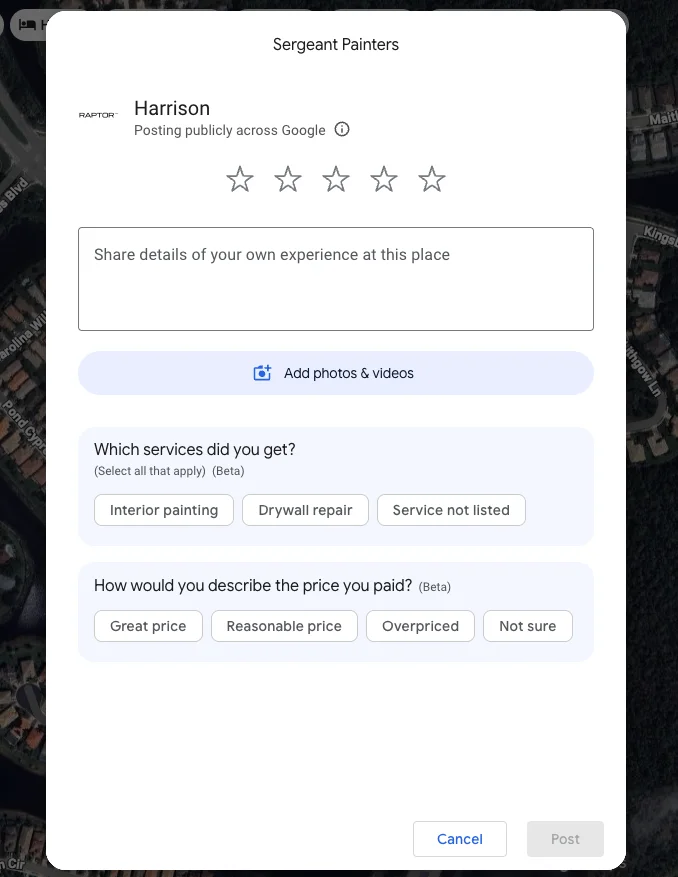Rate one star

coord(240,179)
